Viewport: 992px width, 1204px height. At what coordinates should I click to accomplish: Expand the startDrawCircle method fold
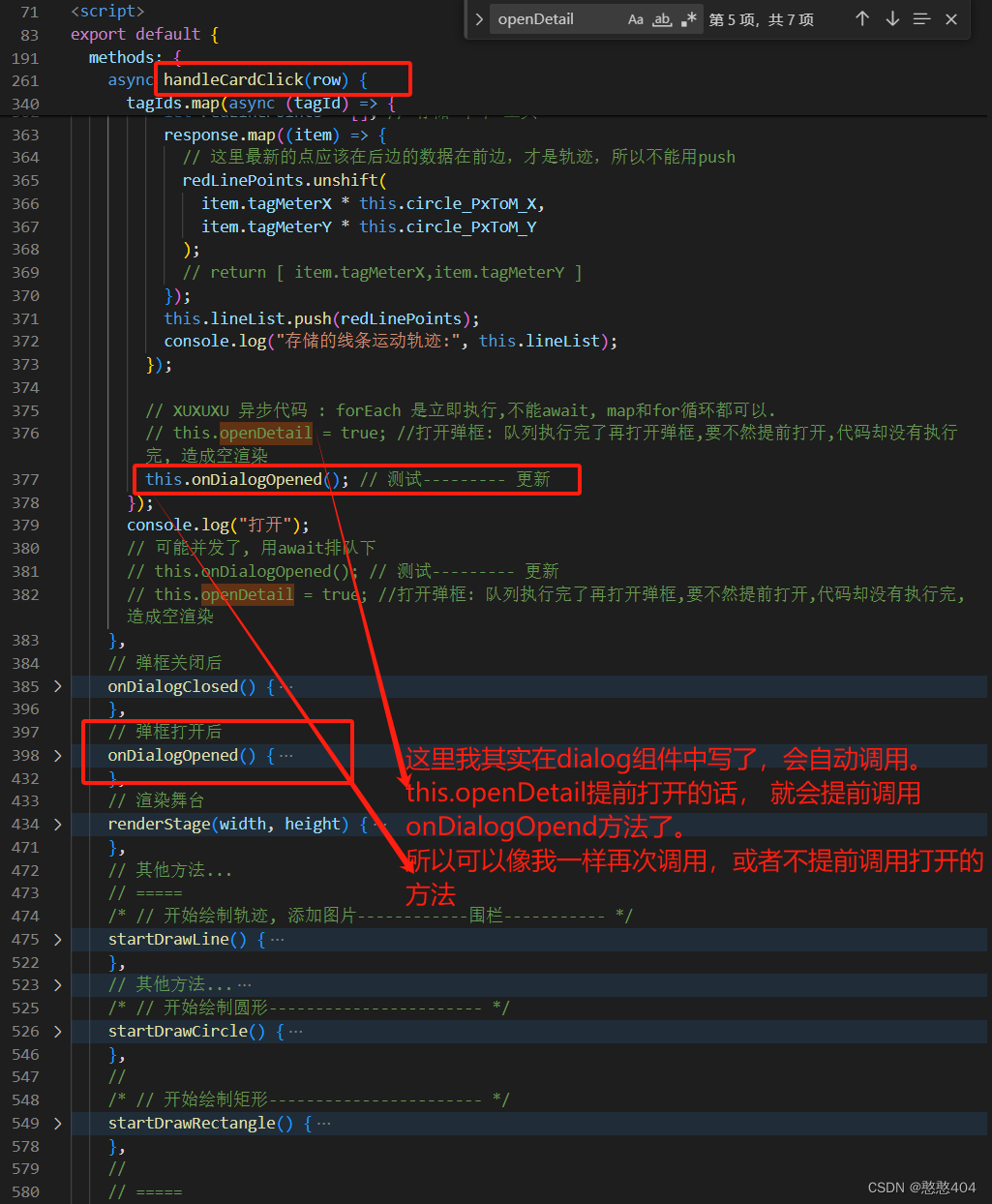point(57,1031)
